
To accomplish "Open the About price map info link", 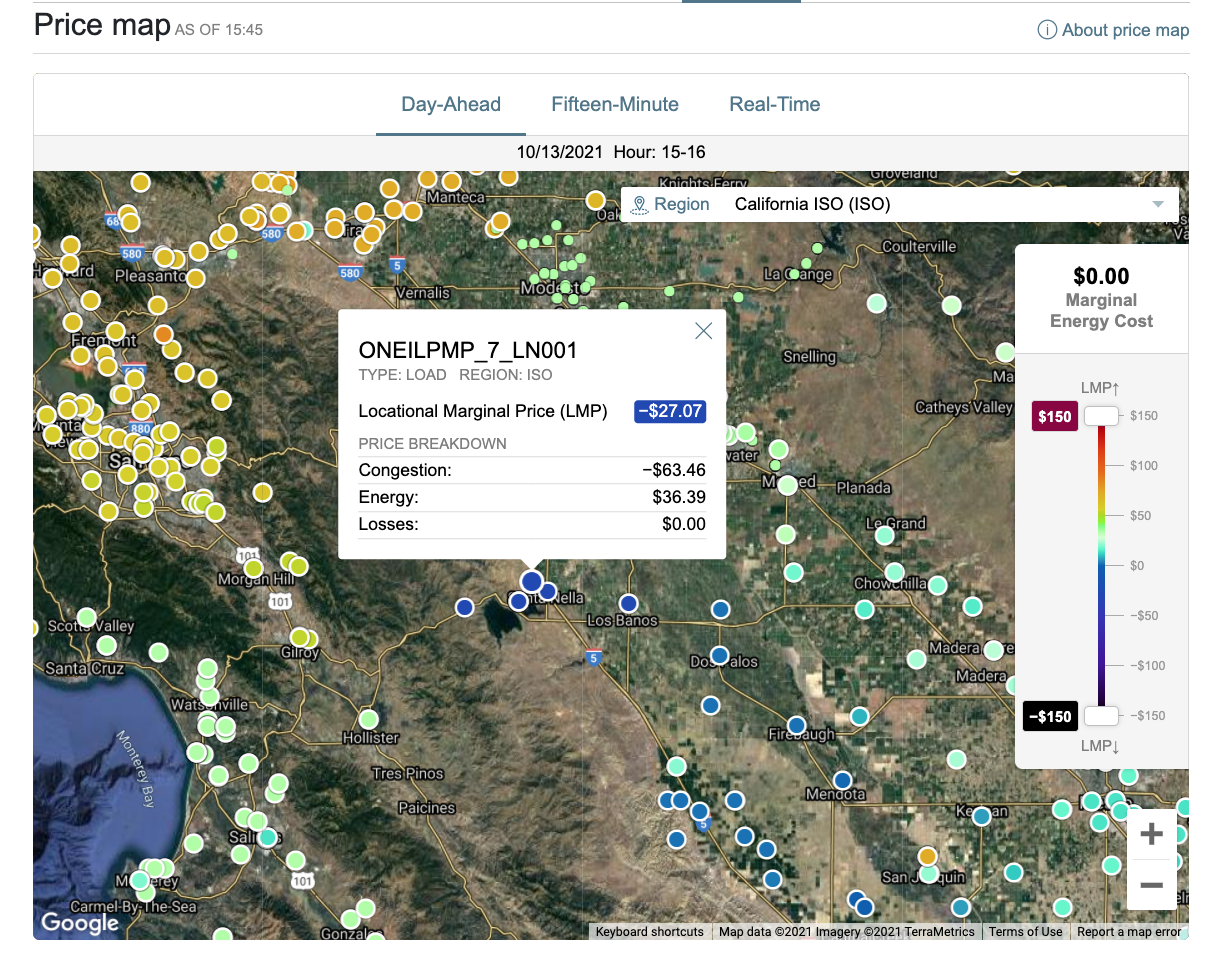I will (x=1113, y=30).
